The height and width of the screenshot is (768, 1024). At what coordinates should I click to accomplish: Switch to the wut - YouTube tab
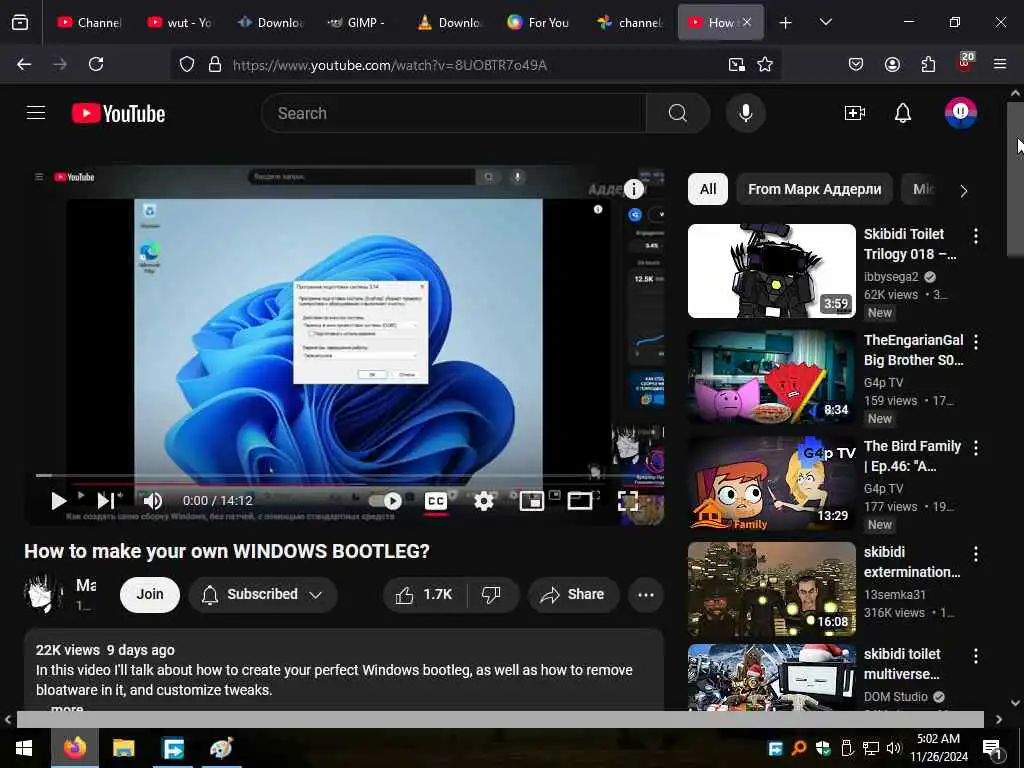tap(179, 22)
